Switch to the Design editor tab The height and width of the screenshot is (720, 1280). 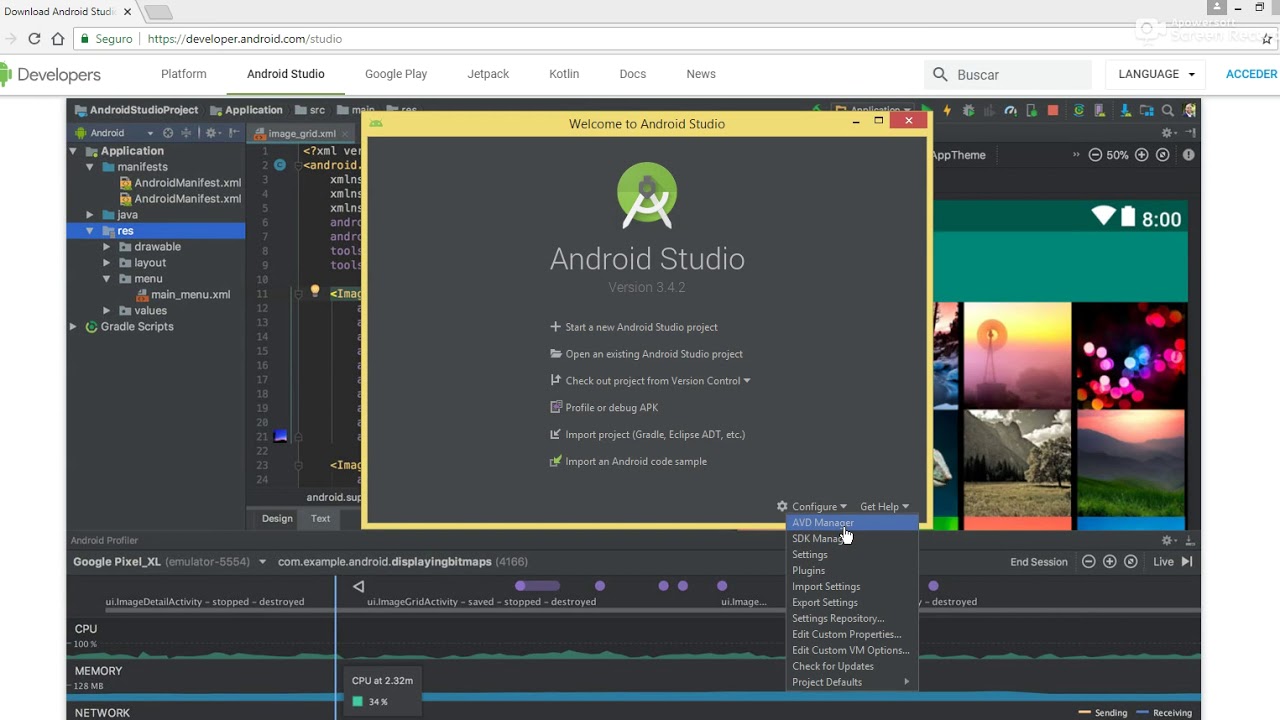[277, 519]
